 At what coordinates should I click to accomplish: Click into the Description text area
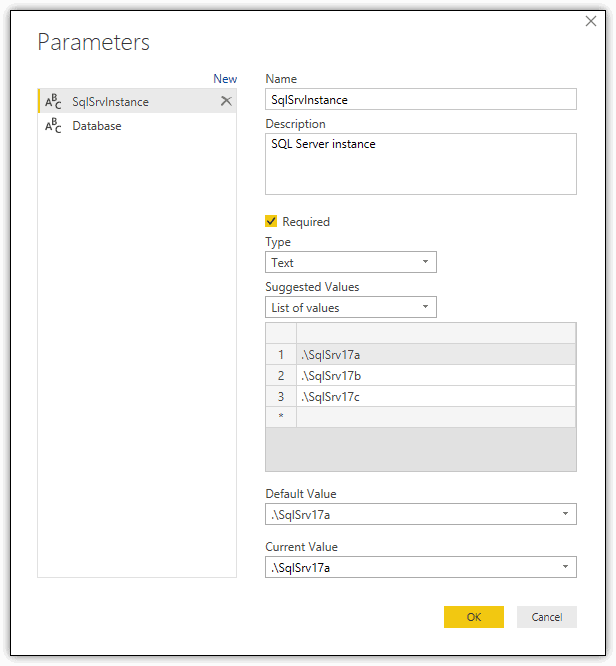pos(421,164)
